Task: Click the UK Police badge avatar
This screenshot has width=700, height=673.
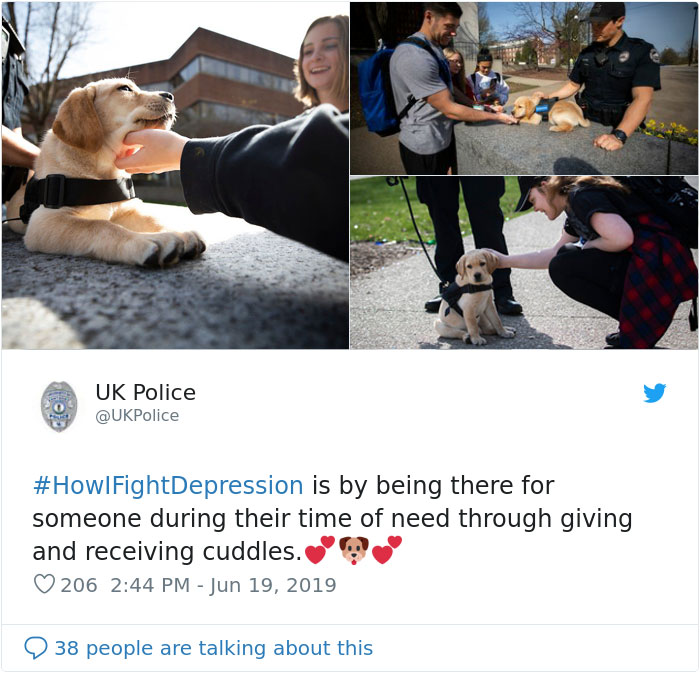Action: pyautogui.click(x=59, y=406)
